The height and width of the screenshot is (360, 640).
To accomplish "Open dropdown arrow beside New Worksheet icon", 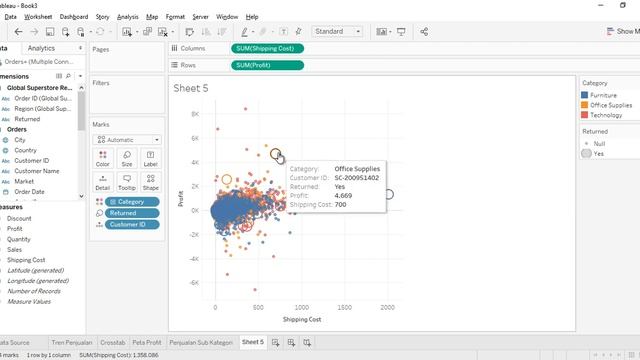I will click(137, 32).
